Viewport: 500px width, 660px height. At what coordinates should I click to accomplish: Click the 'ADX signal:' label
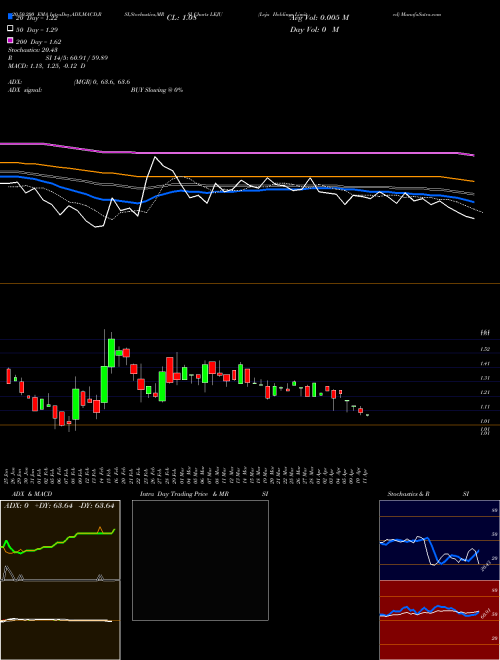tap(25, 90)
